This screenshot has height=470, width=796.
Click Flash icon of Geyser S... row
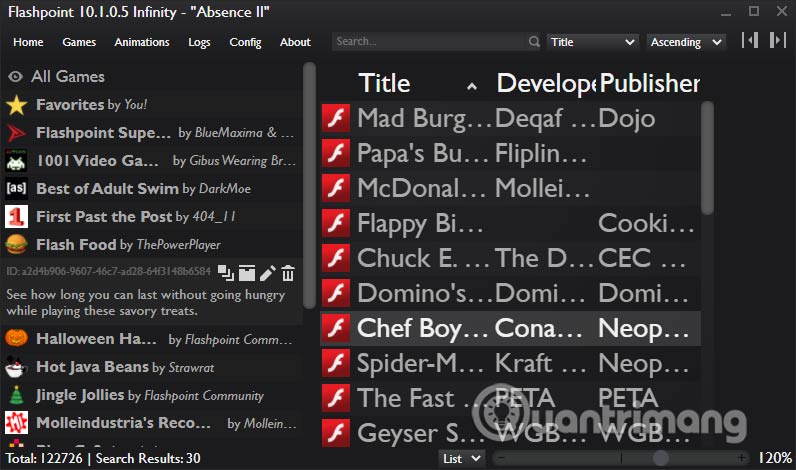pyautogui.click(x=336, y=433)
